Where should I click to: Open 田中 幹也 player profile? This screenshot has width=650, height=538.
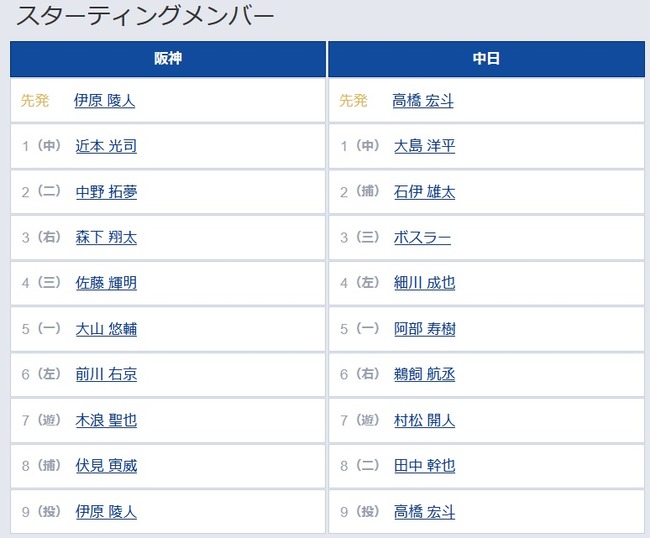(x=424, y=466)
